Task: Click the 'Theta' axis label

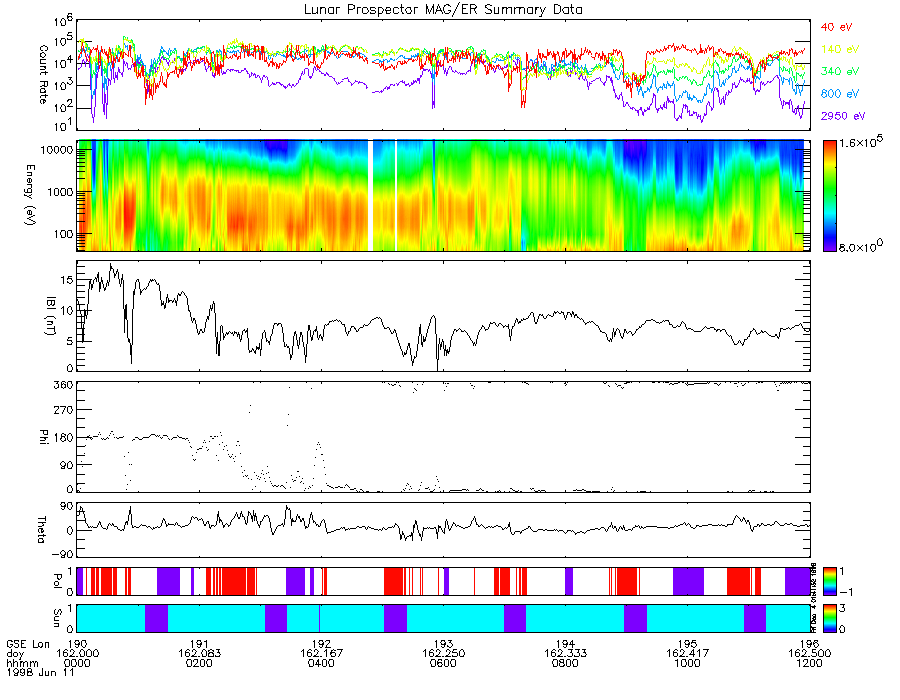Action: click(x=41, y=530)
